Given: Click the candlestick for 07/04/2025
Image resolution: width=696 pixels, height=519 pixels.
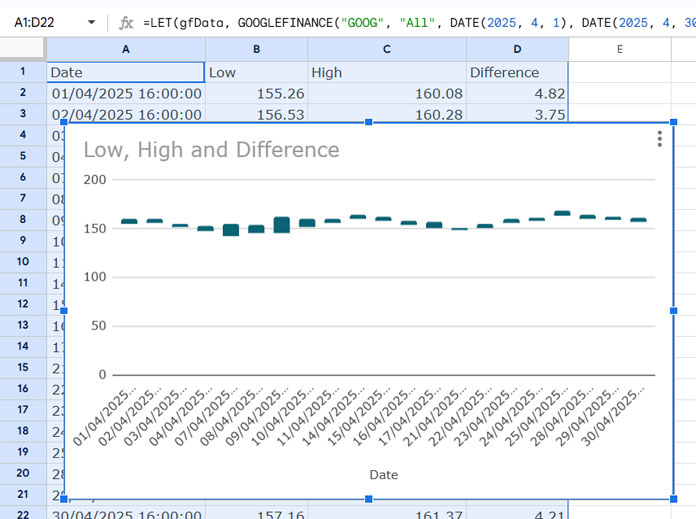Looking at the screenshot, I should 231,230.
